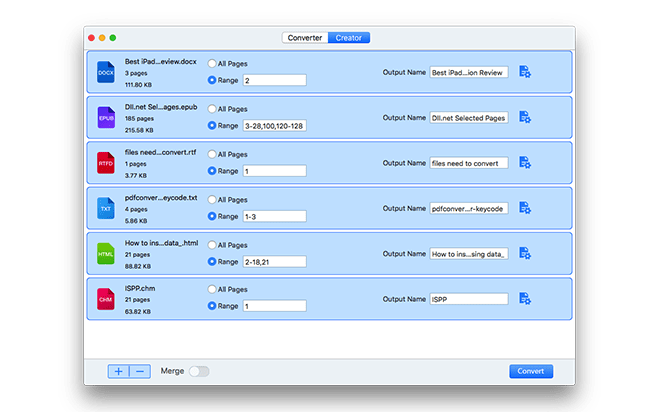Click the CHM file type icon

(106, 299)
